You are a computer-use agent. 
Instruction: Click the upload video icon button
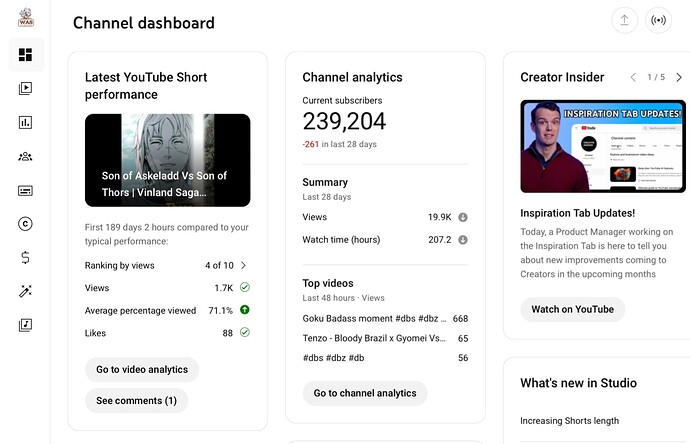click(x=625, y=20)
